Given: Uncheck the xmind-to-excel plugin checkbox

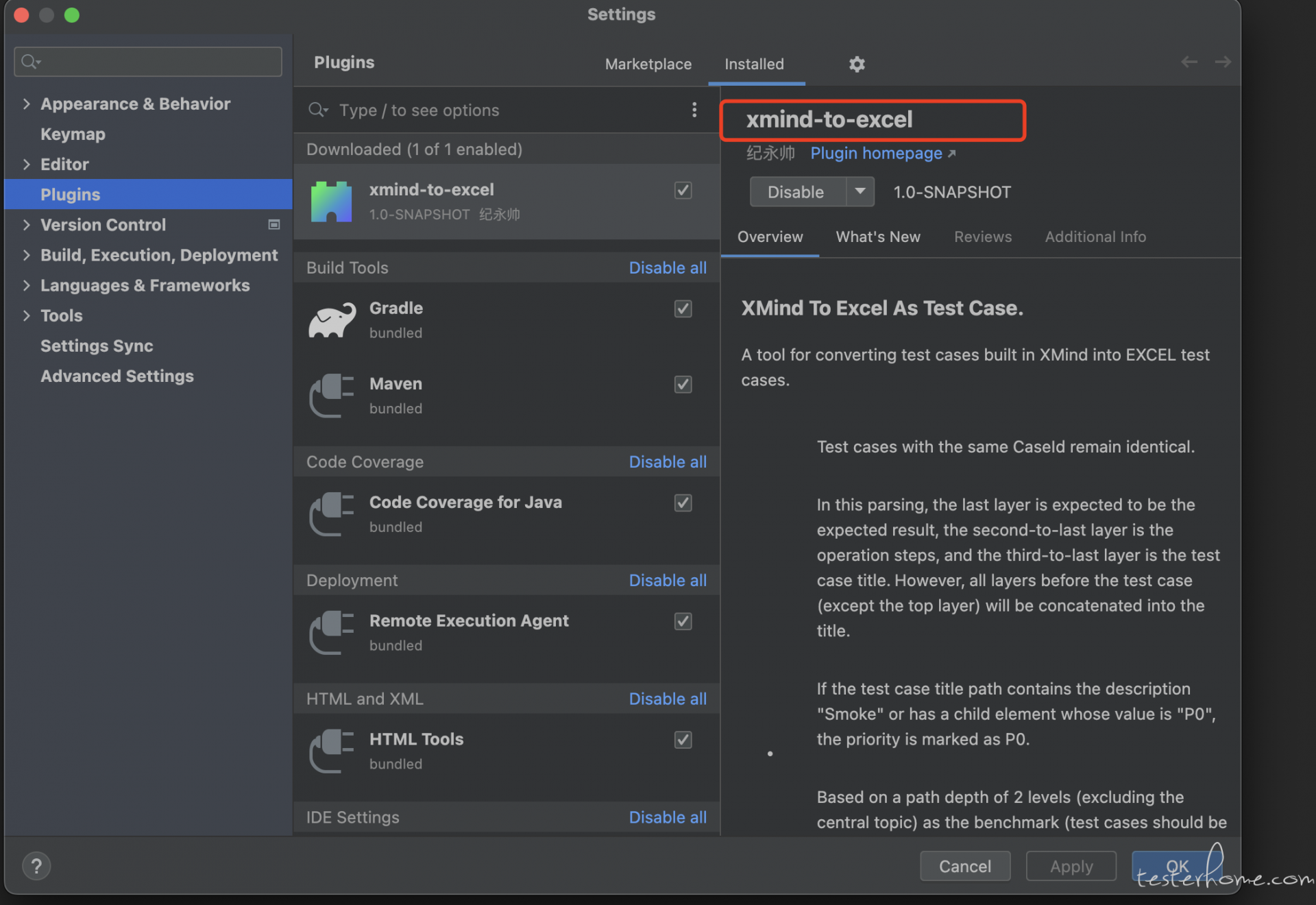Looking at the screenshot, I should (683, 190).
